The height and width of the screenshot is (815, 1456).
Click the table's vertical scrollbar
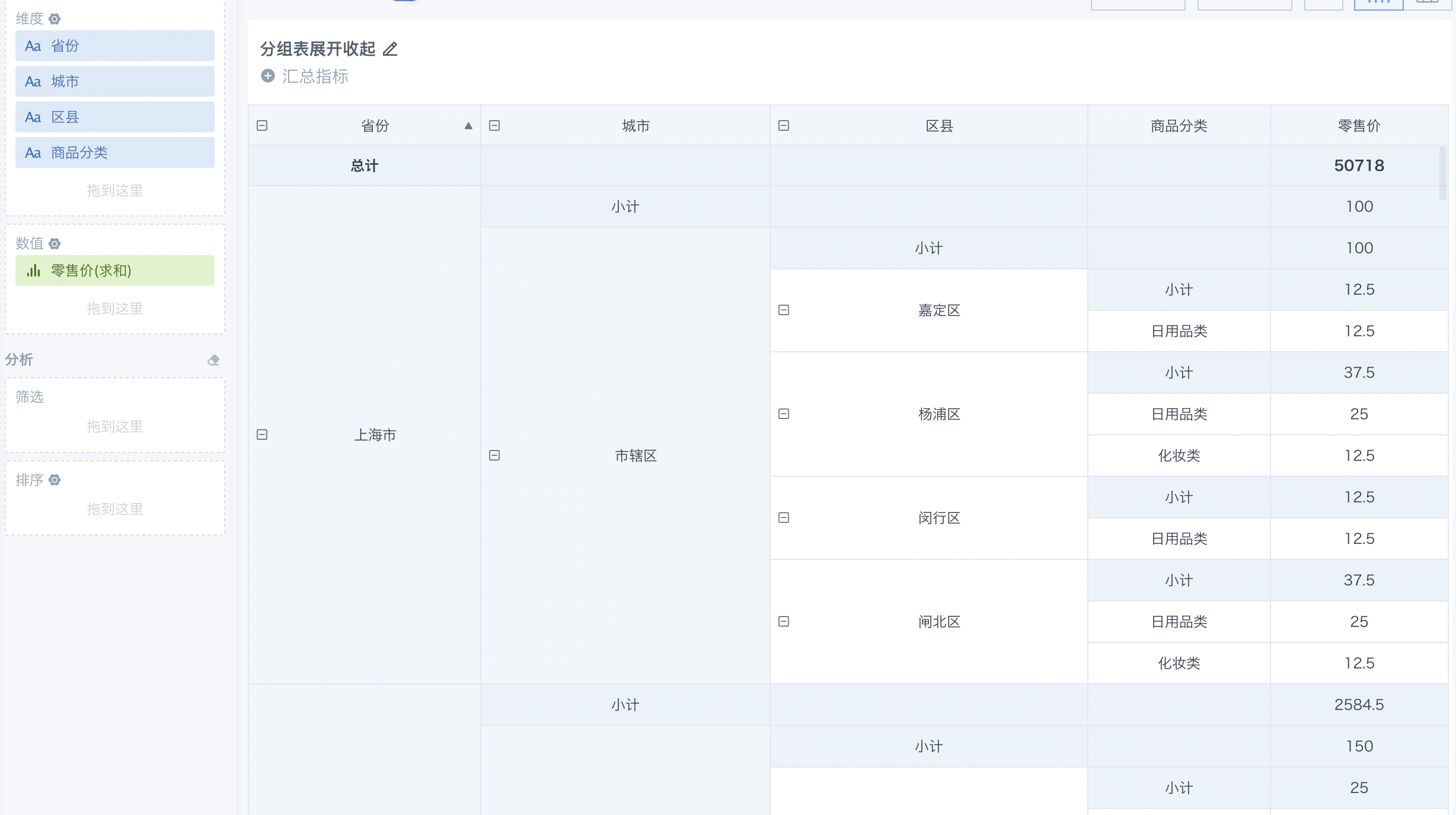point(1443,173)
